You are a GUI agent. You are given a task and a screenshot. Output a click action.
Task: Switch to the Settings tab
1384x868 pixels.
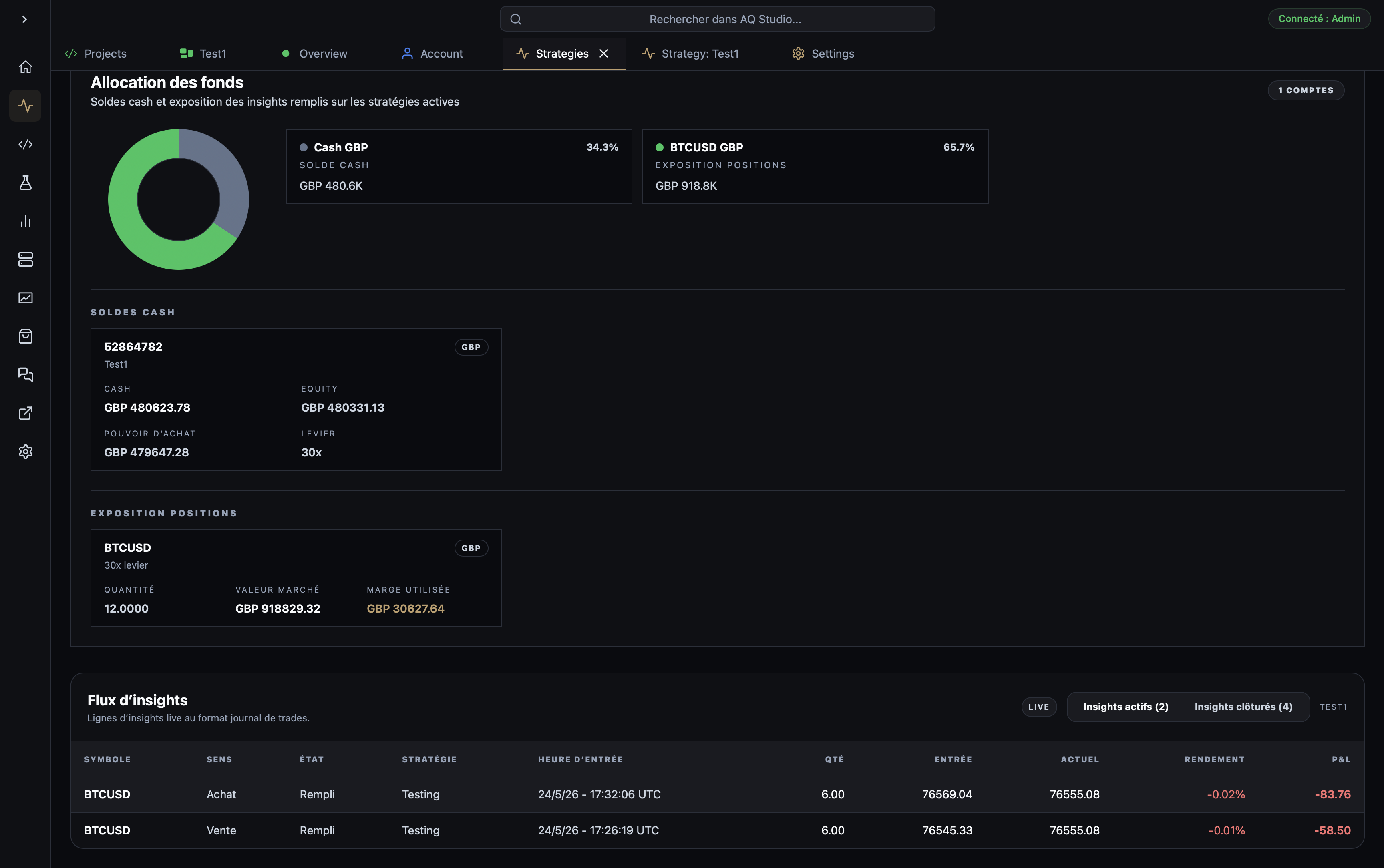823,53
